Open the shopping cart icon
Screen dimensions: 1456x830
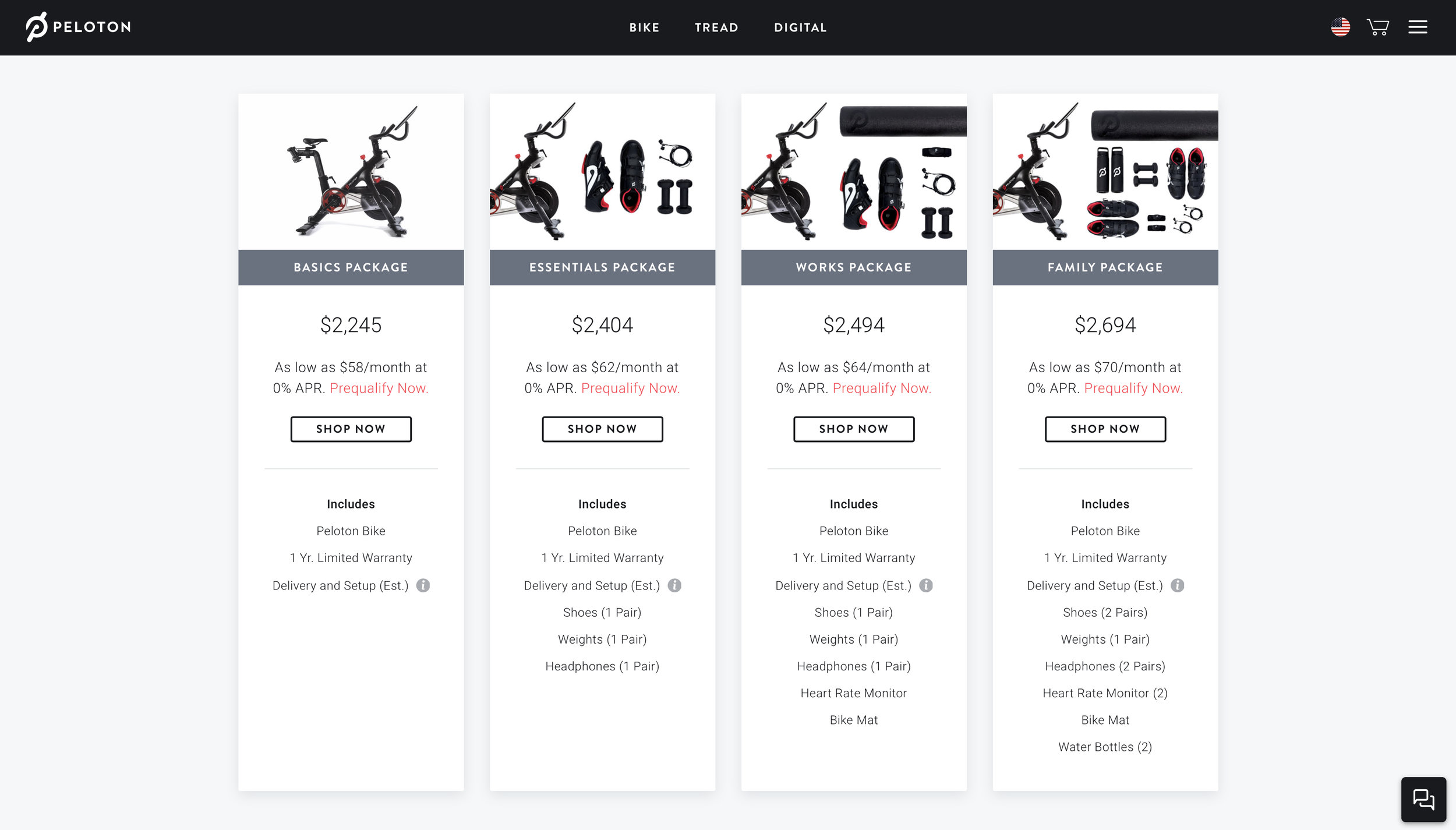(1377, 27)
